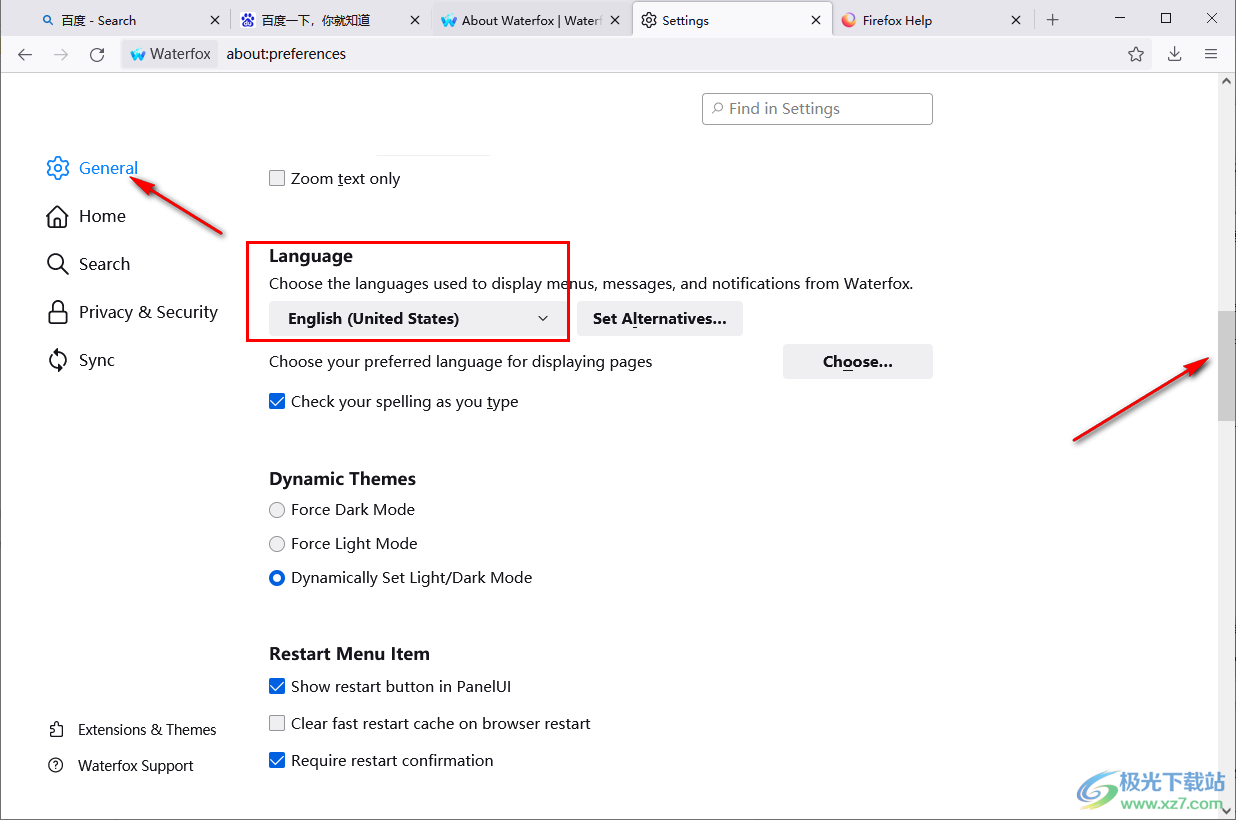Click the Restart Menu Item heading
Image resolution: width=1236 pixels, height=820 pixels.
[349, 654]
